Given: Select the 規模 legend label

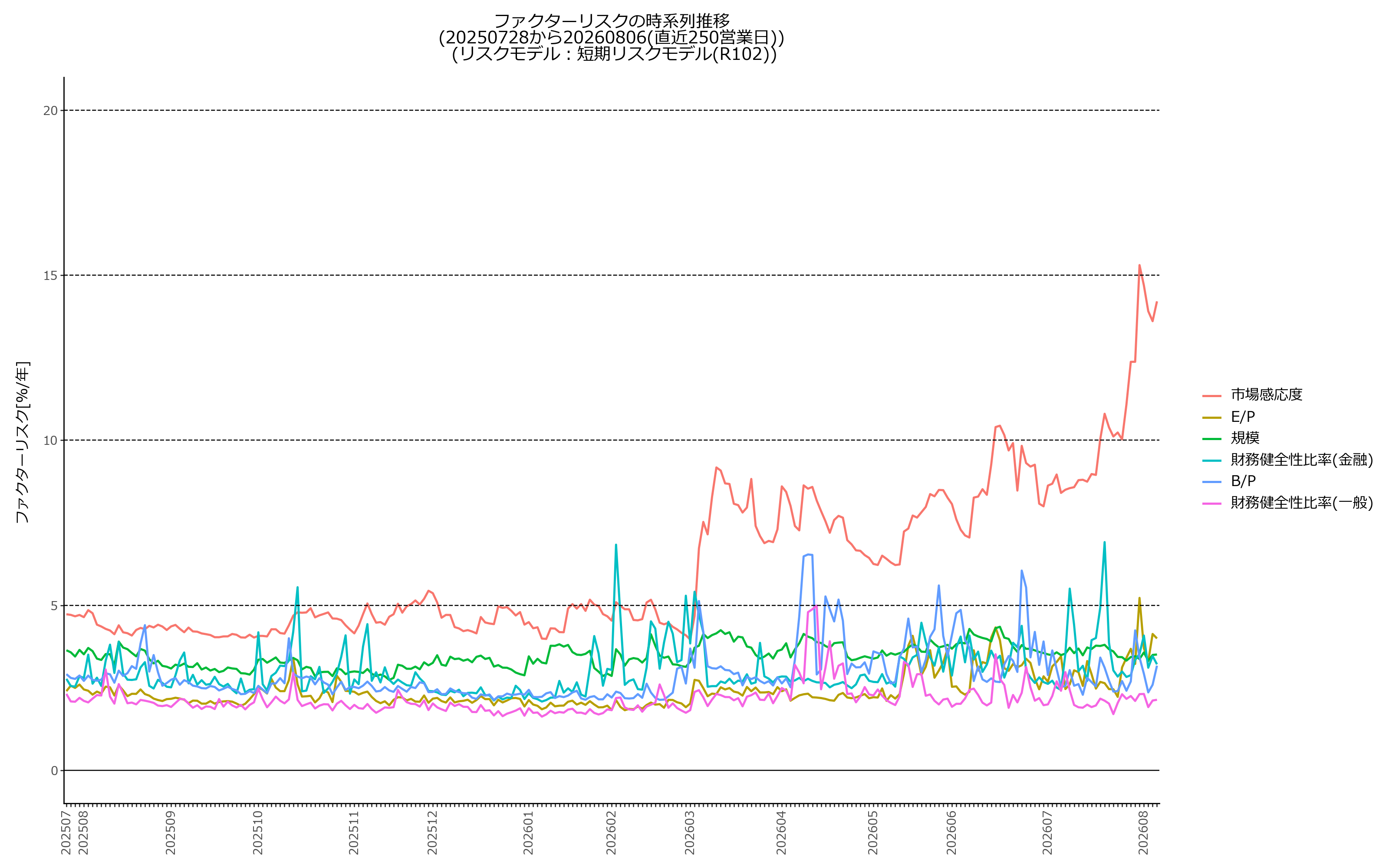Looking at the screenshot, I should pyautogui.click(x=1245, y=437).
